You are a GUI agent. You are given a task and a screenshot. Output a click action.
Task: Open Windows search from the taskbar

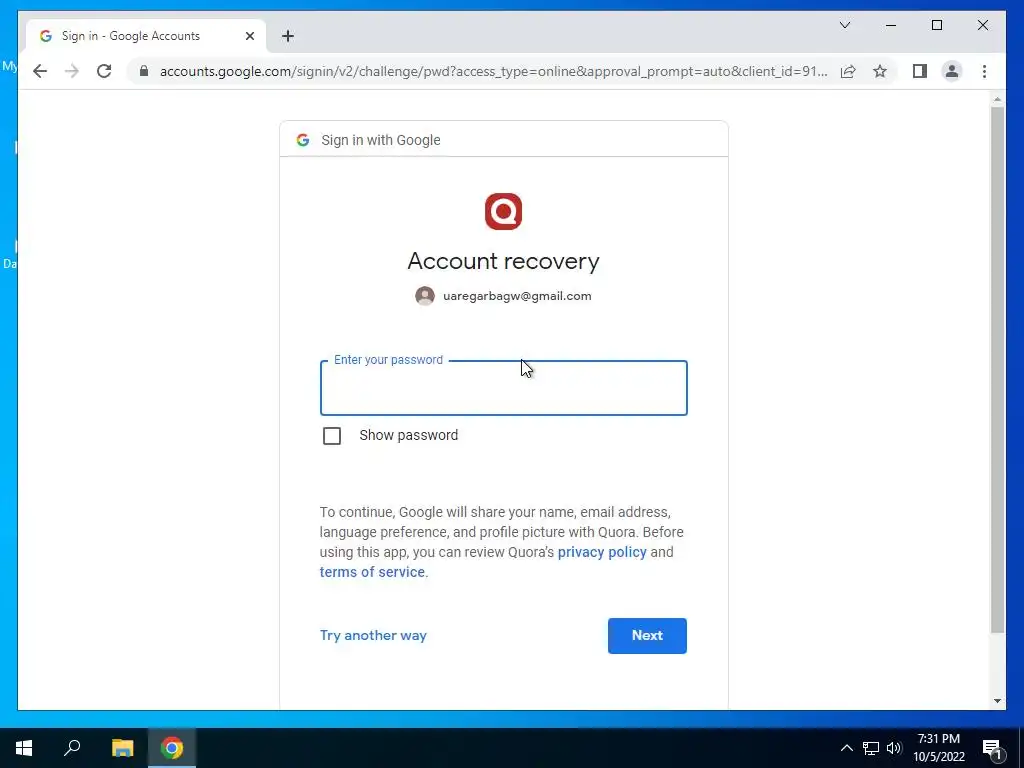(x=72, y=748)
